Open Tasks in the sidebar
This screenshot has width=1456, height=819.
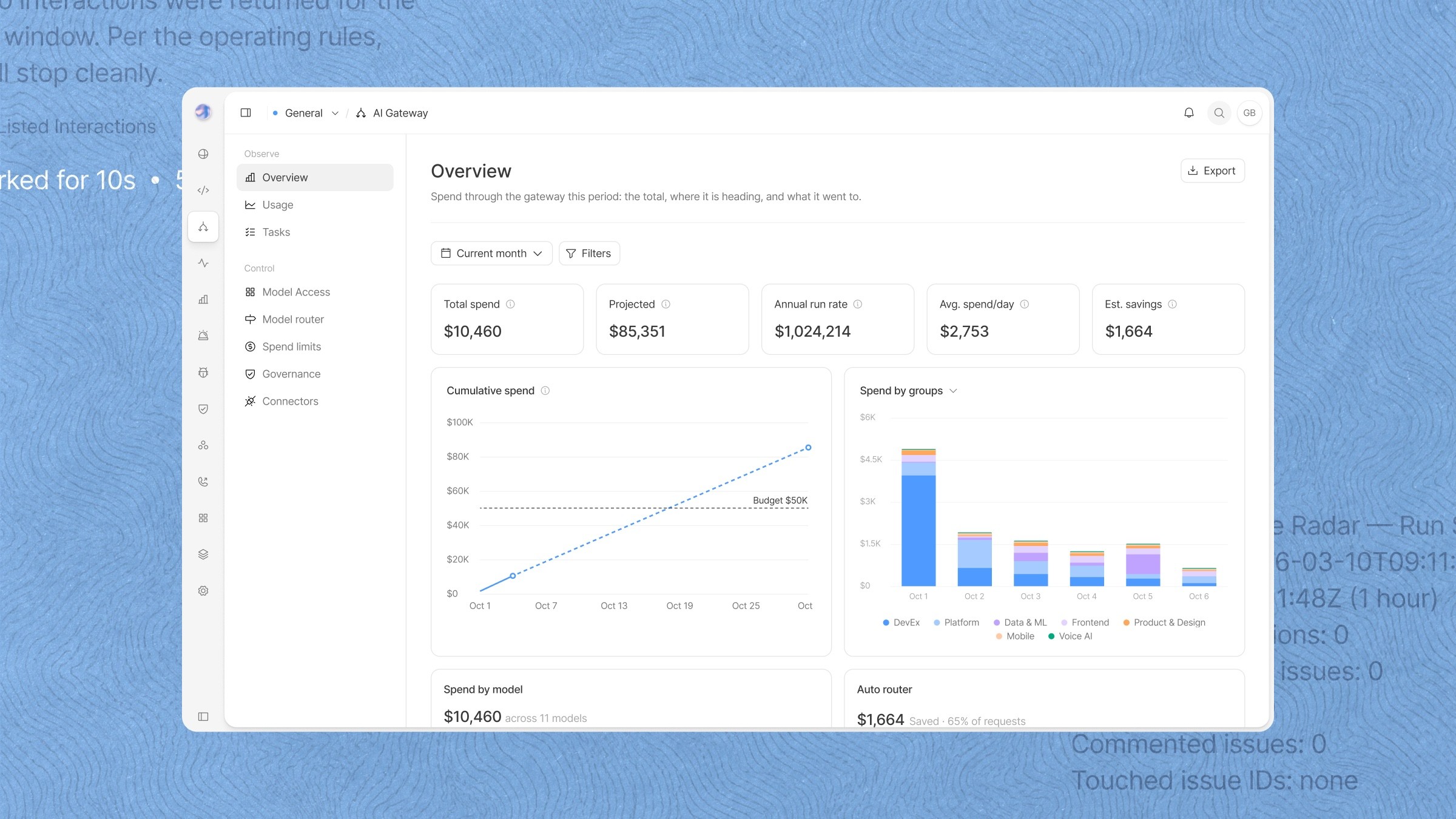point(315,232)
